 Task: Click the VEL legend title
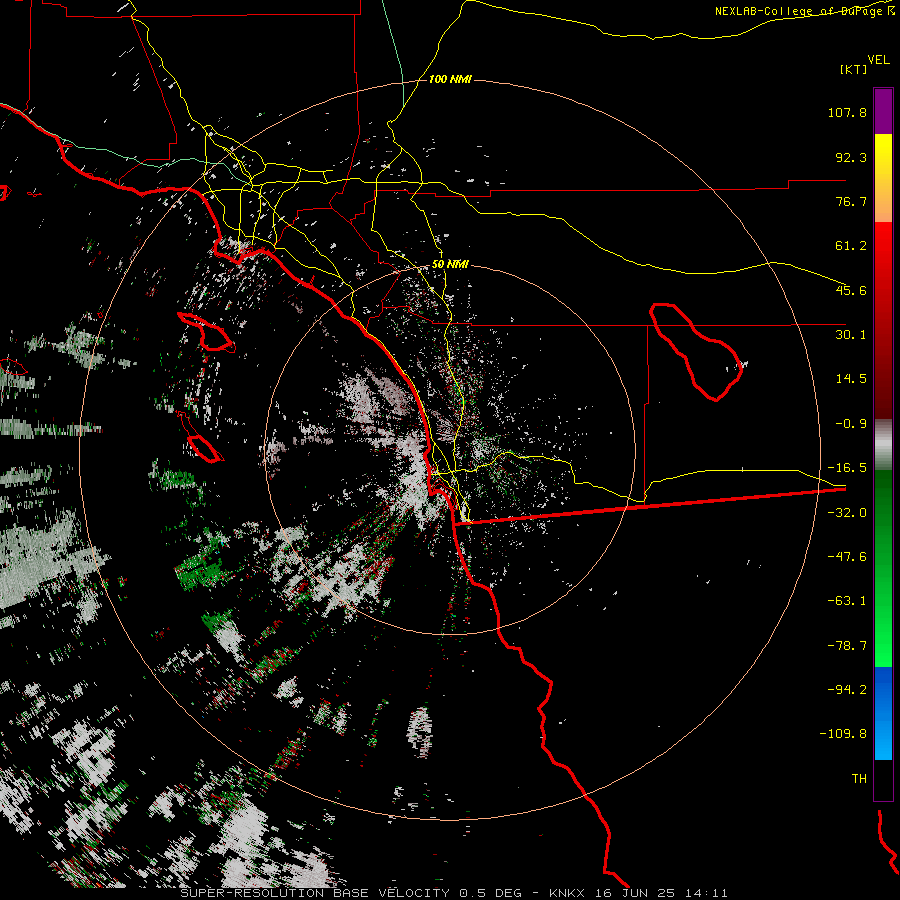(878, 60)
